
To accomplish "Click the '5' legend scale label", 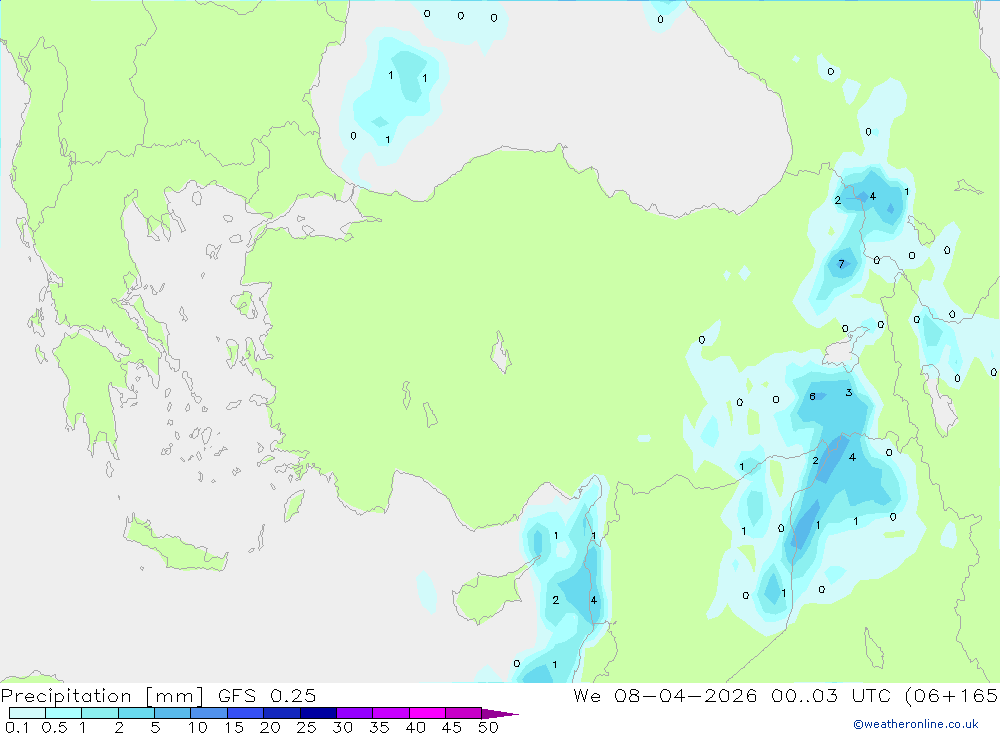I will coord(155,727).
